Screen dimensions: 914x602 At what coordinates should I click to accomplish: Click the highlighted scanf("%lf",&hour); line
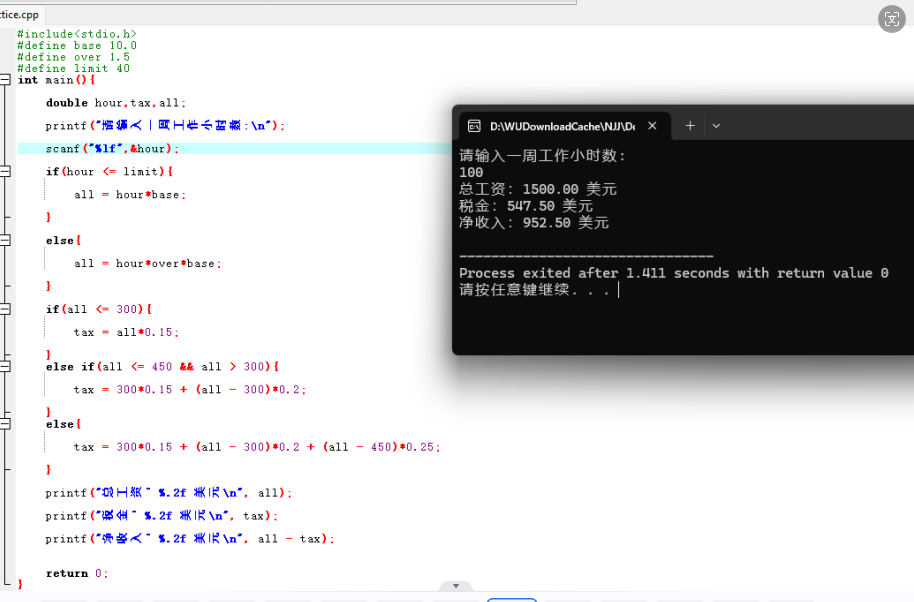[x=112, y=149]
